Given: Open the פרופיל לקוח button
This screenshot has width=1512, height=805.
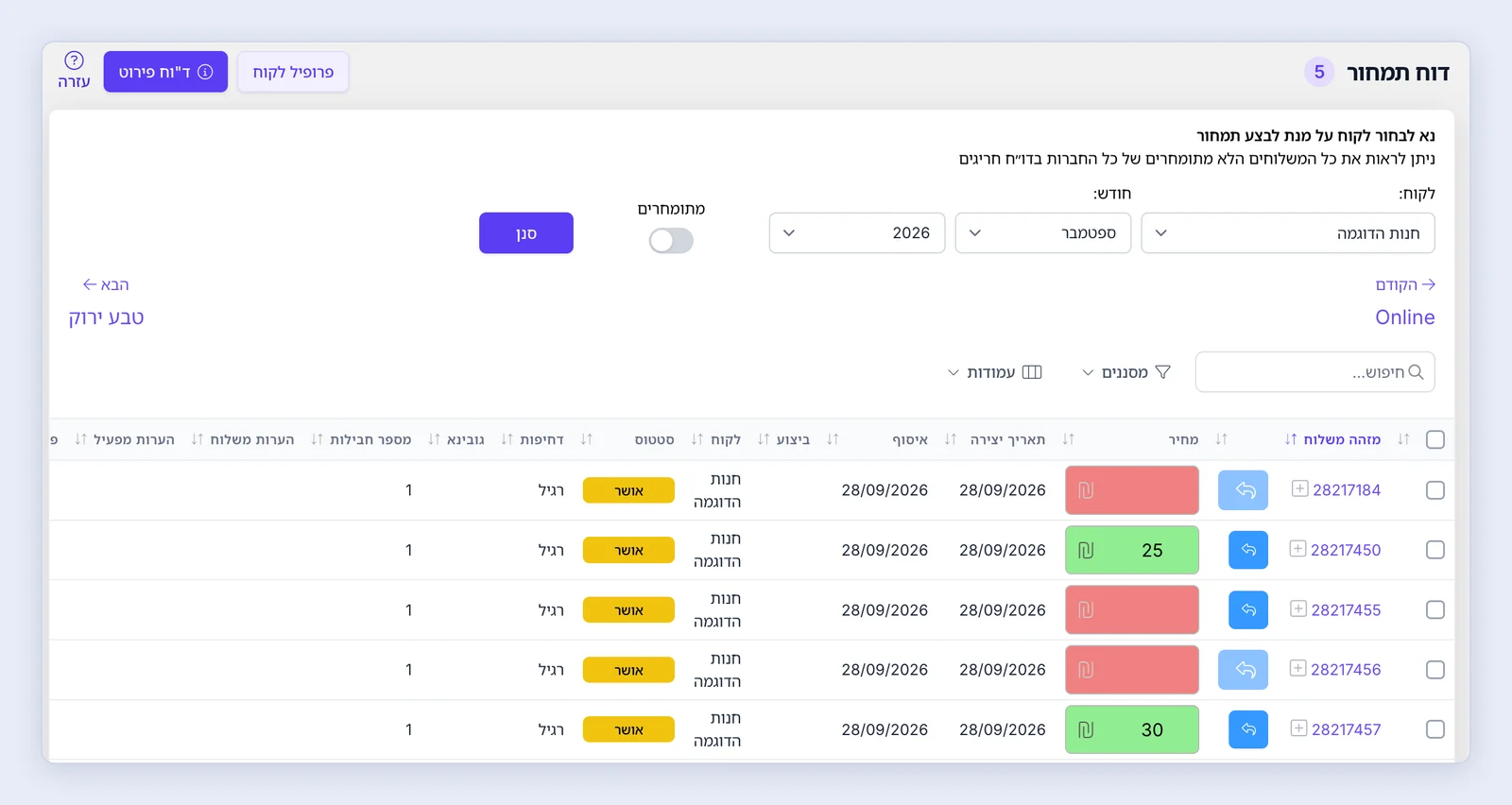Looking at the screenshot, I should (x=293, y=72).
